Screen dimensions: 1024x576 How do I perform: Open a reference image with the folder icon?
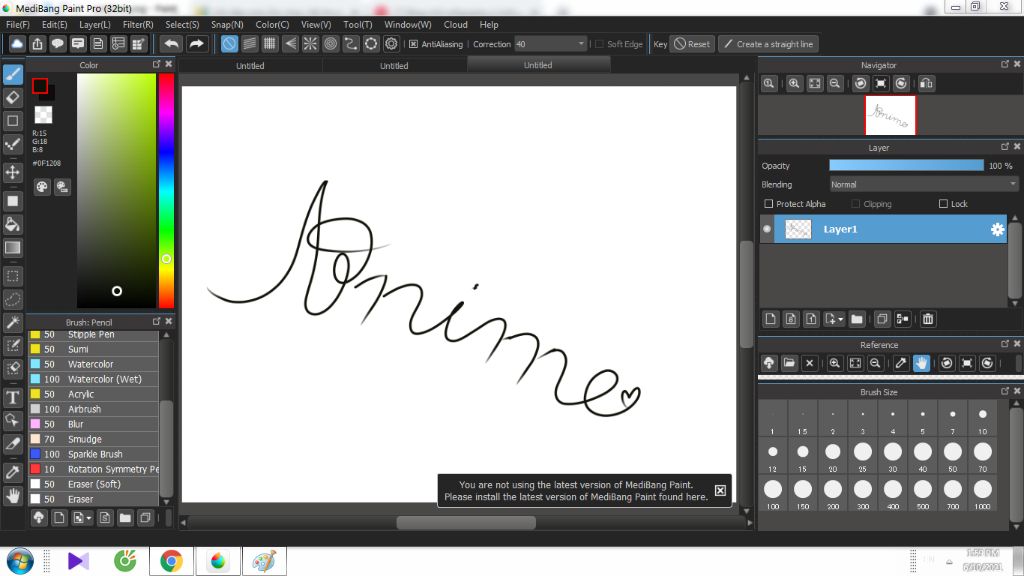click(x=789, y=363)
